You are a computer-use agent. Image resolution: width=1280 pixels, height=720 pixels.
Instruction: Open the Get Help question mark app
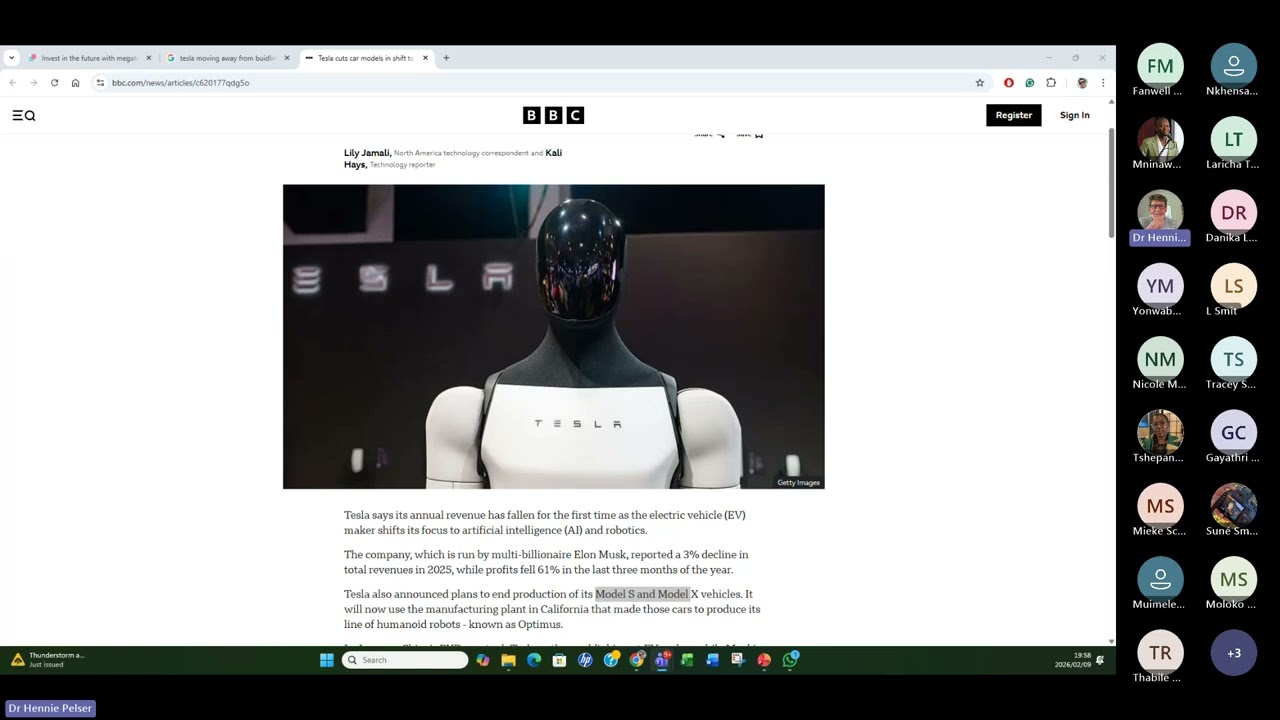pos(611,660)
